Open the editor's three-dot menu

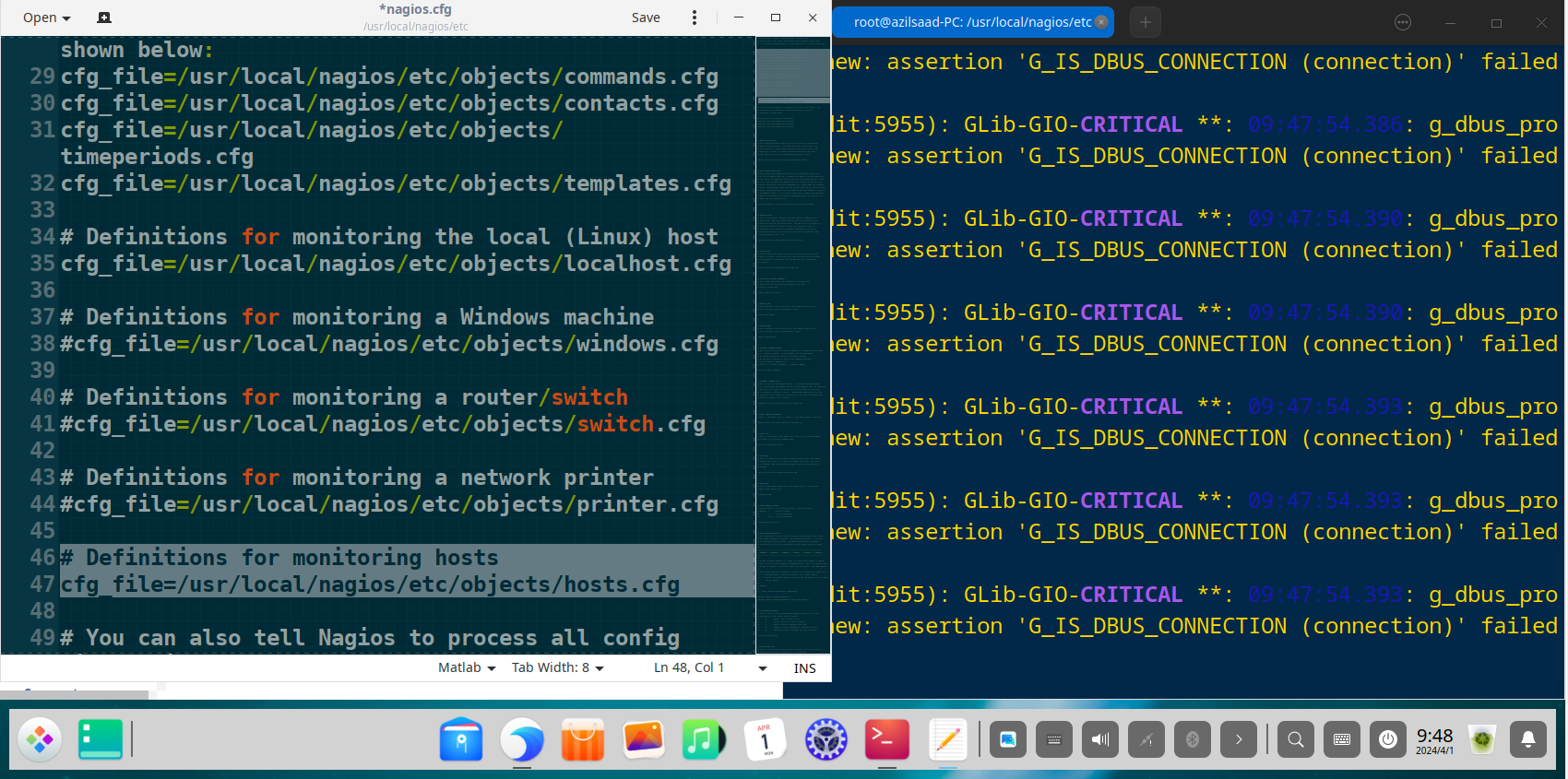(695, 18)
